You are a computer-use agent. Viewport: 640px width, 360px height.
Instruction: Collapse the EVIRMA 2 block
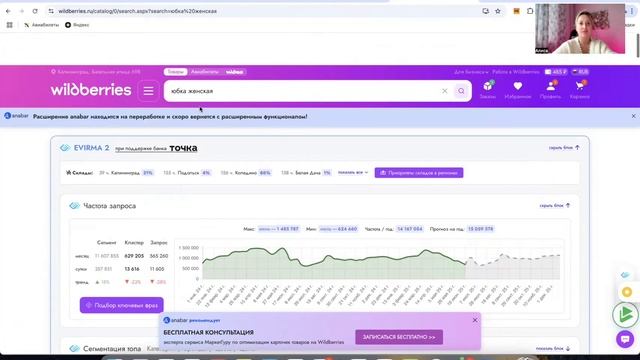coord(564,148)
